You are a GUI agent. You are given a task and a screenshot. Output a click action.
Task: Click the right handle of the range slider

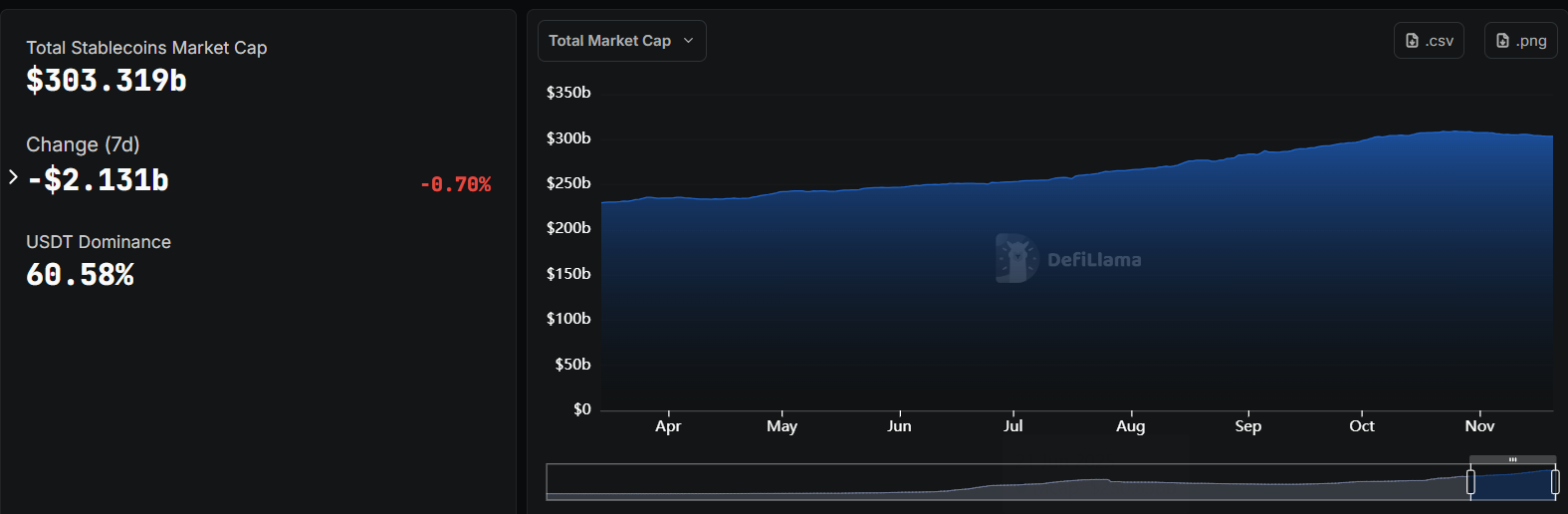[1555, 482]
